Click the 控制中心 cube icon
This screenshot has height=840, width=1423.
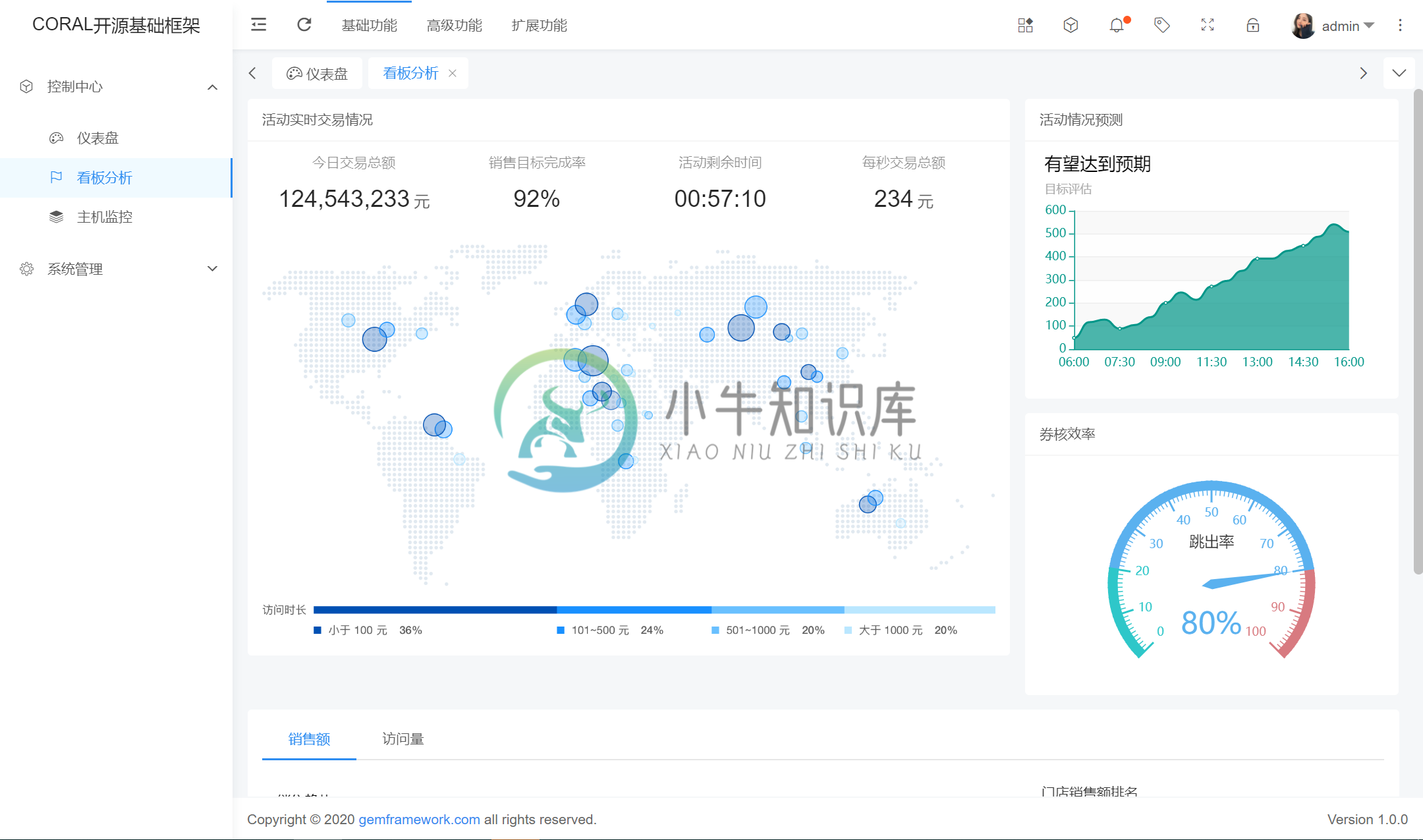click(x=26, y=87)
